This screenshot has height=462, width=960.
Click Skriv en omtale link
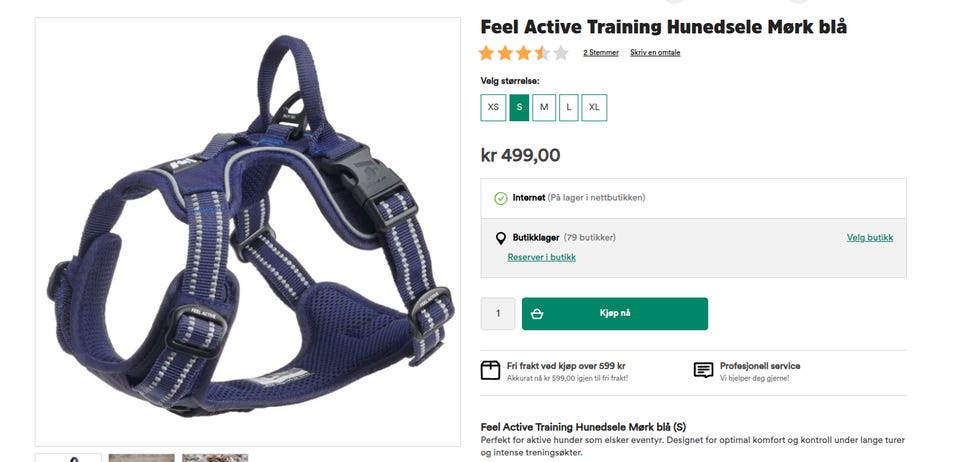pyautogui.click(x=655, y=53)
